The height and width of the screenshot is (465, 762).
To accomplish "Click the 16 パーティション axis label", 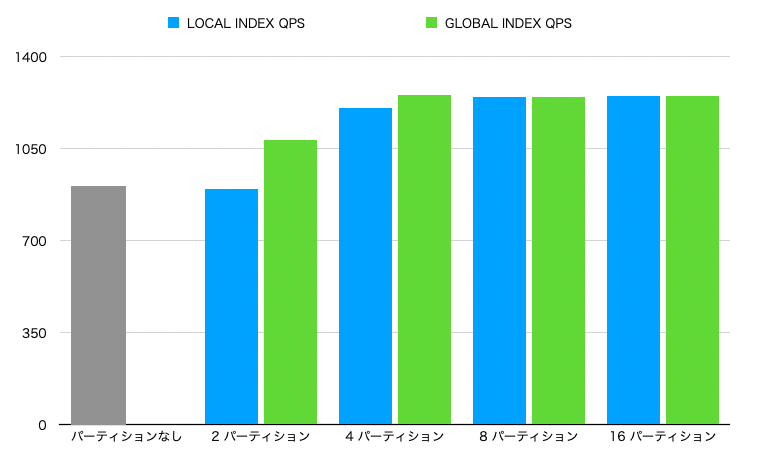I will pos(663,436).
